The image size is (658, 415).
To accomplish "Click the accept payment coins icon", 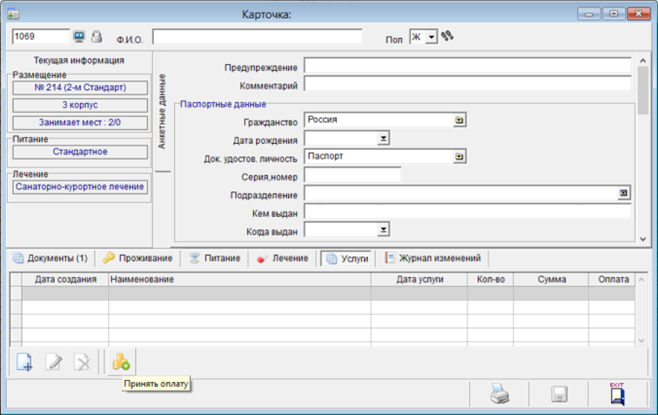I will click(121, 361).
